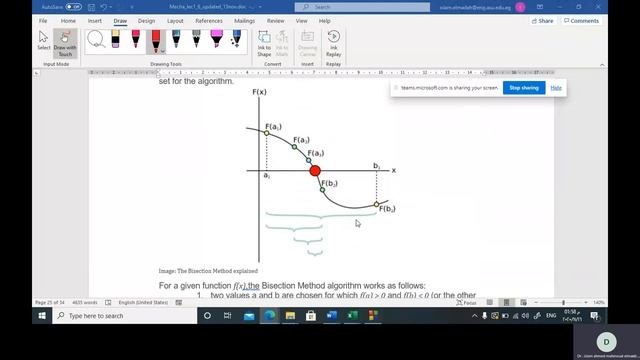Collapse the ribbon with the chevron

602,64
